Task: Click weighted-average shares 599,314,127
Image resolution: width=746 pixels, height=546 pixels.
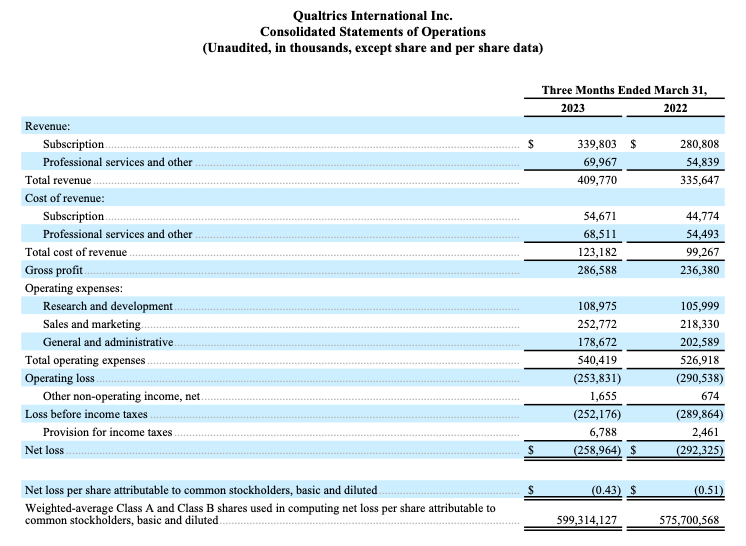Action: tap(587, 520)
